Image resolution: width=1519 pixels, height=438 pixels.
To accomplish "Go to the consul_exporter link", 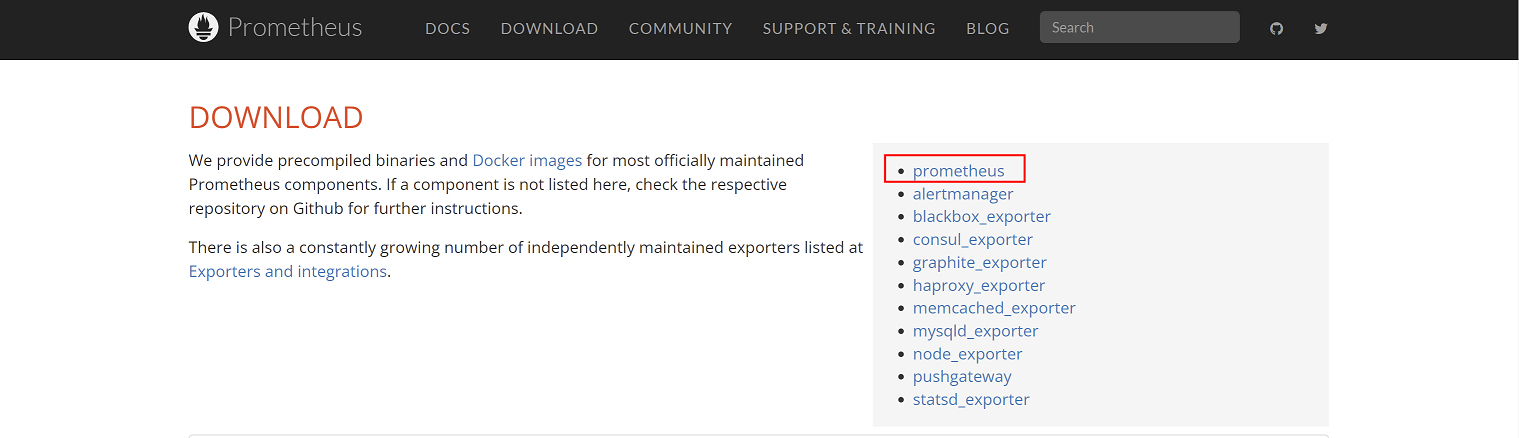I will tap(972, 240).
